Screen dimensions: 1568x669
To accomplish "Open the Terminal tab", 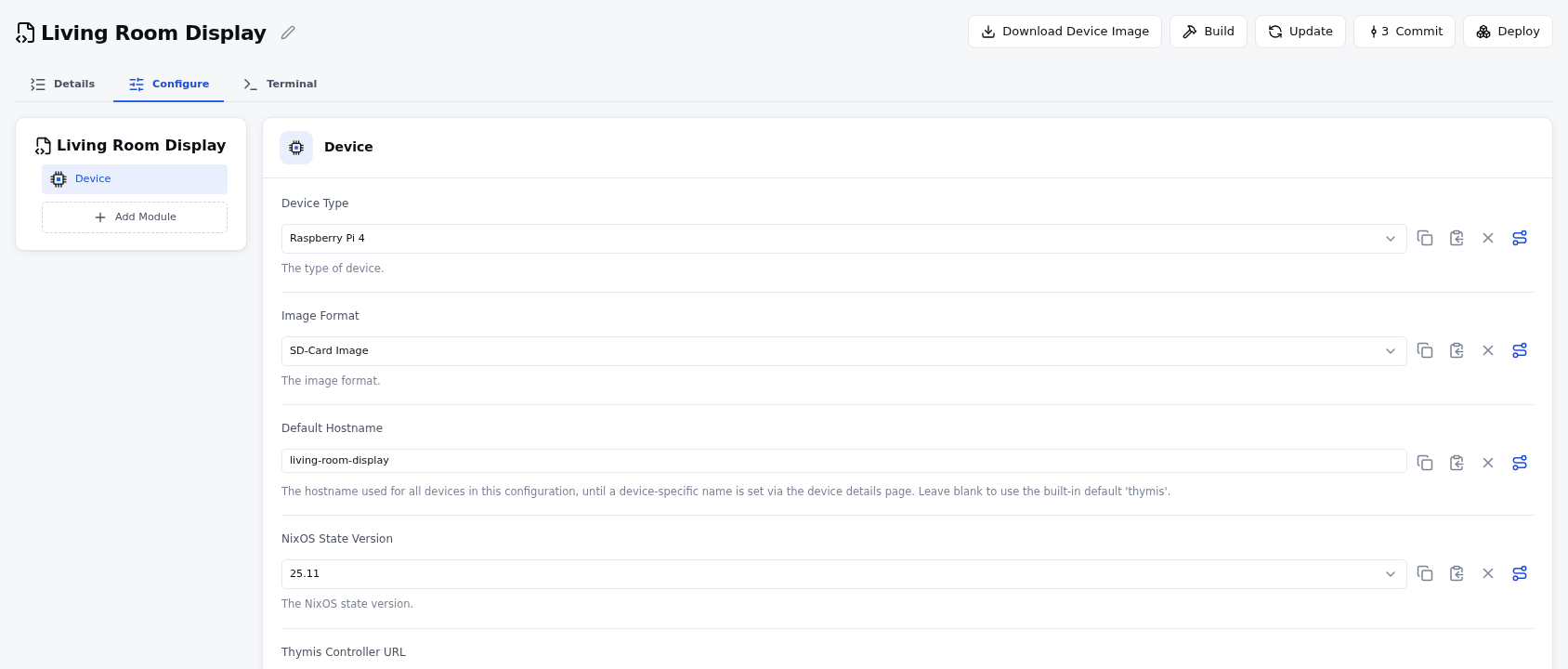I will [280, 84].
